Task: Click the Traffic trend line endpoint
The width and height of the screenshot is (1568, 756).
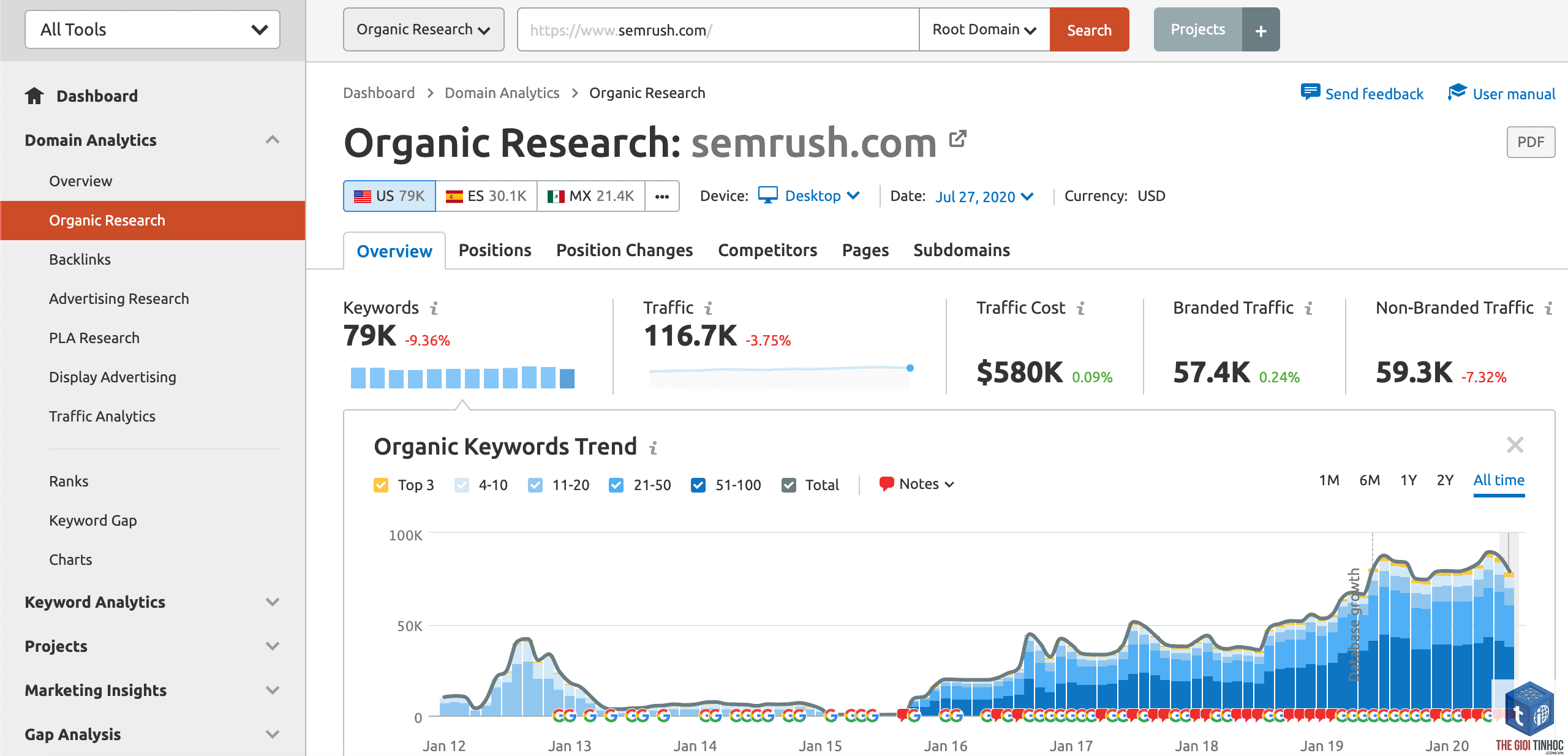Action: [910, 368]
